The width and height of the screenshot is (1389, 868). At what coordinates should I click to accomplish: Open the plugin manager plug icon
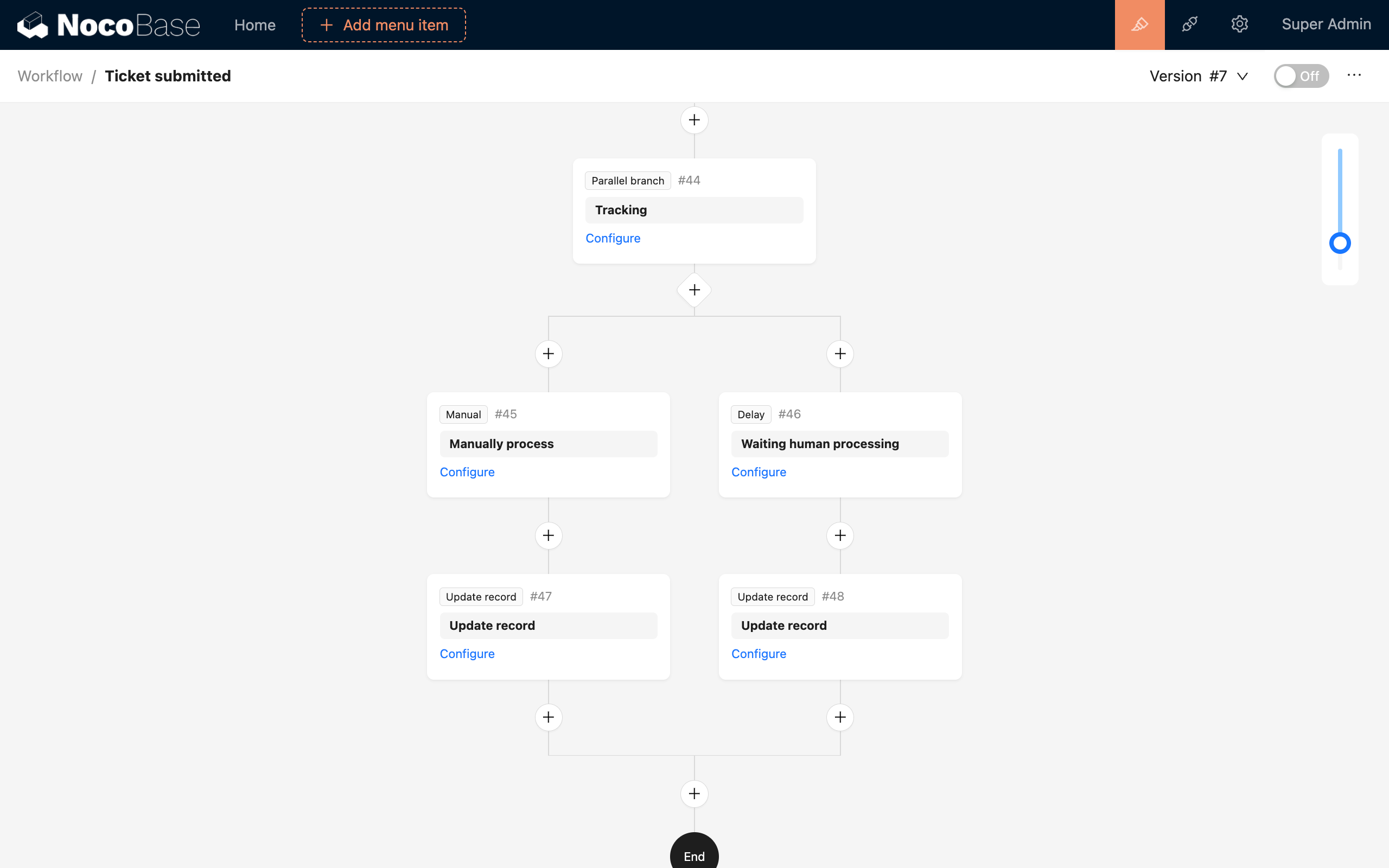click(x=1189, y=24)
